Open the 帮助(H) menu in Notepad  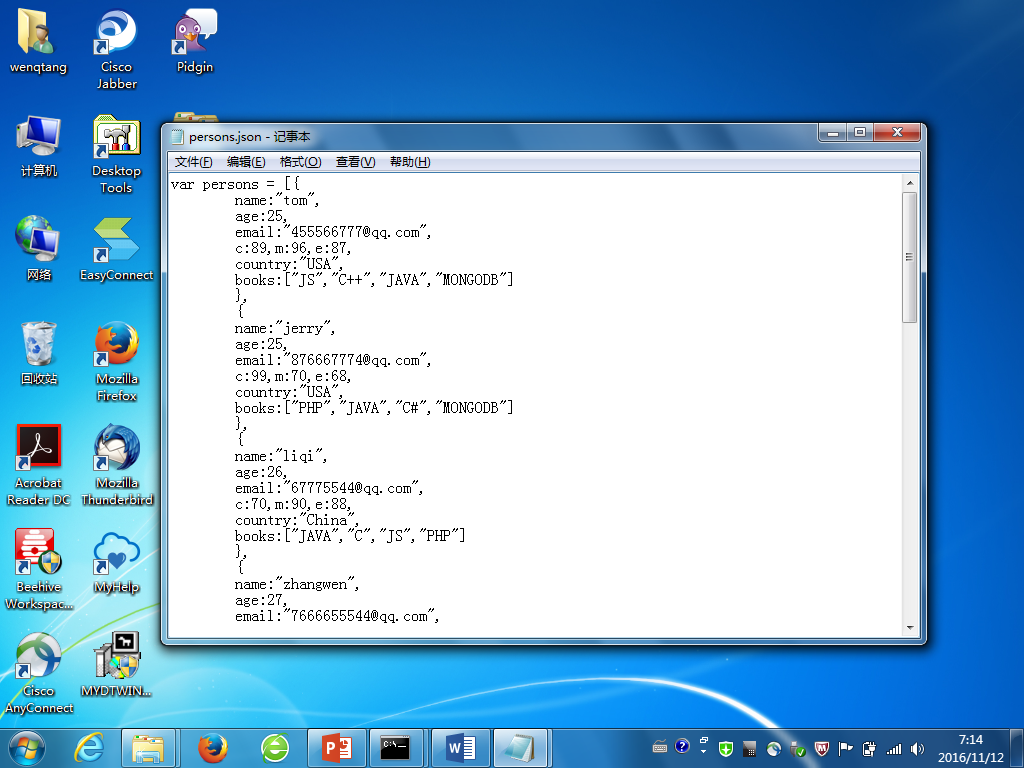(409, 162)
